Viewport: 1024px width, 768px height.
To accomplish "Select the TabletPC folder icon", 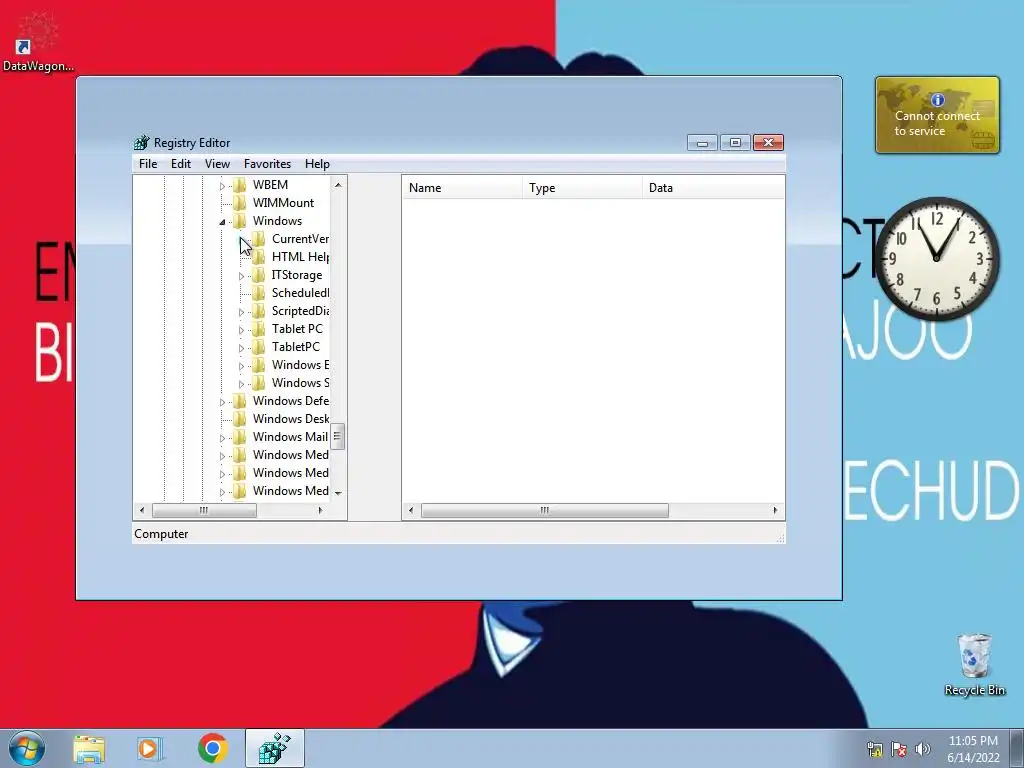I will click(x=259, y=347).
